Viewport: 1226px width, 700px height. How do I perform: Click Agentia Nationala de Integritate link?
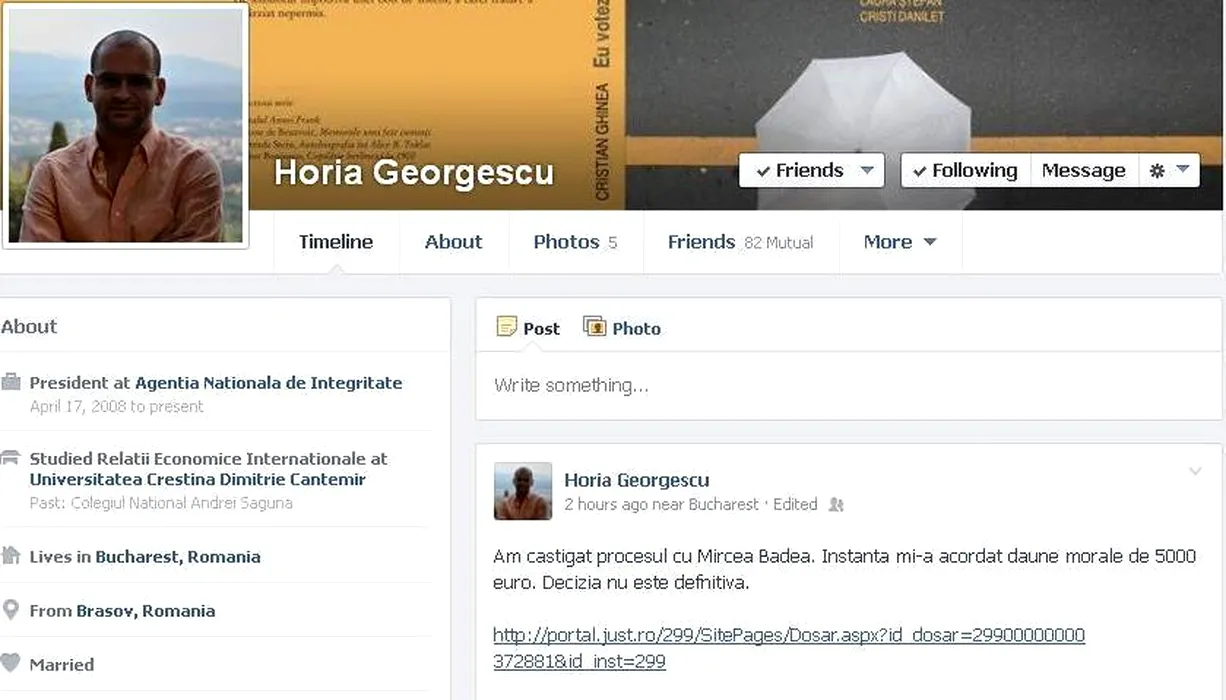(x=268, y=383)
